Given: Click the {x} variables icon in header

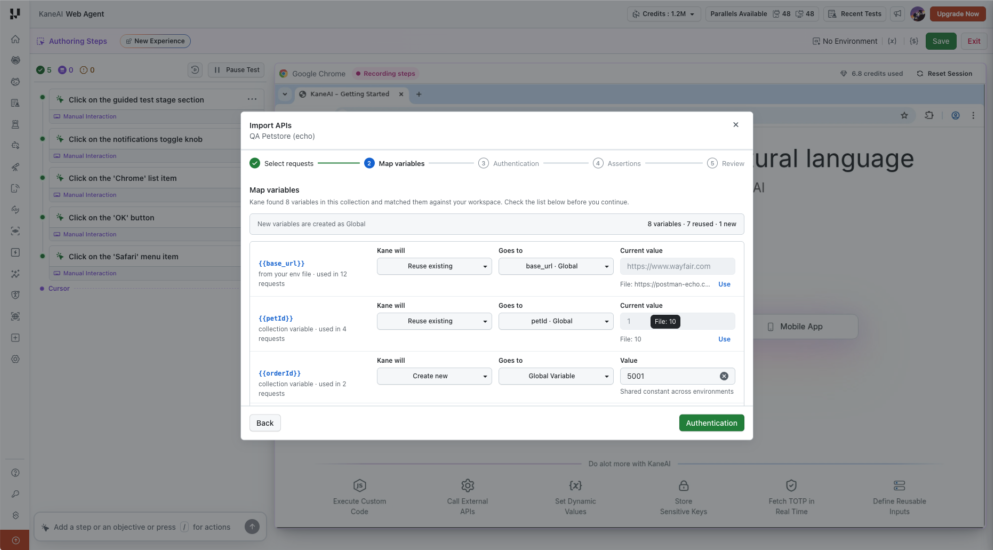Looking at the screenshot, I should [x=892, y=41].
